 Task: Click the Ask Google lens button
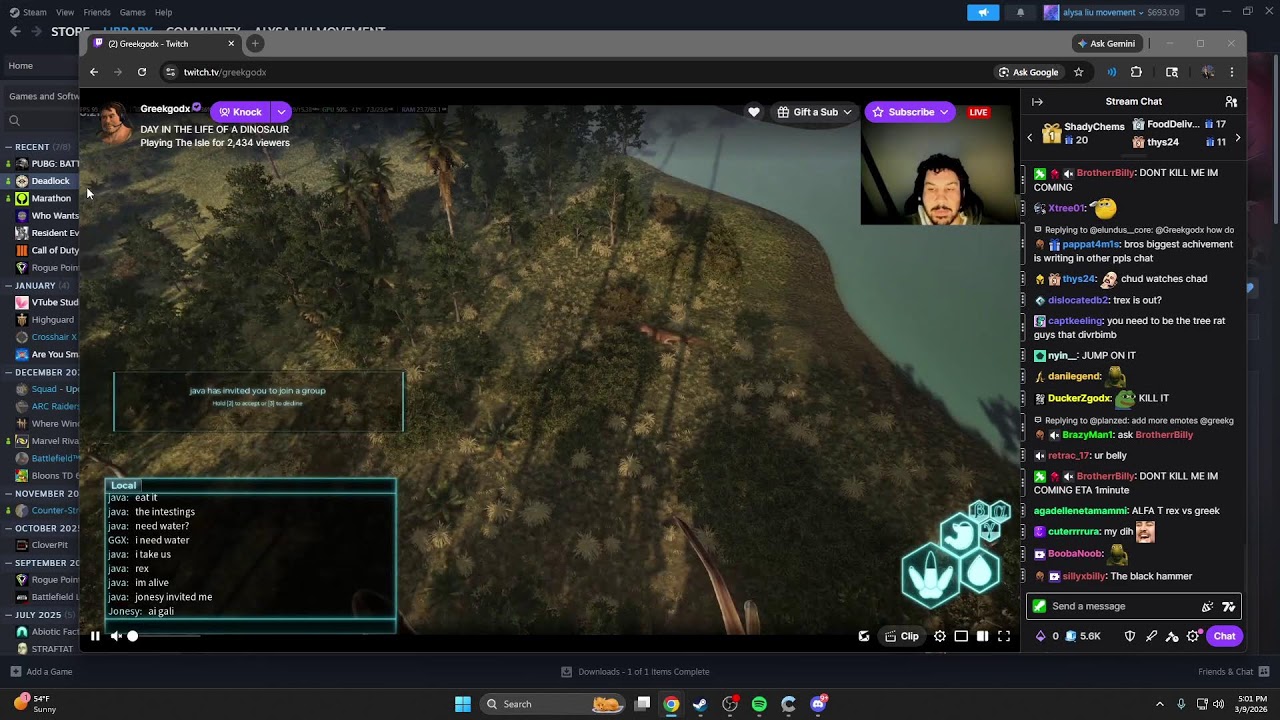coord(1028,72)
